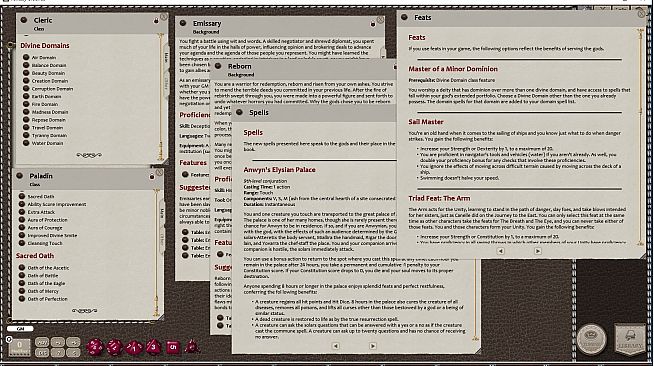Click the Reborn window link icon
This screenshot has height=366, width=654.
pyautogui.click(x=218, y=66)
